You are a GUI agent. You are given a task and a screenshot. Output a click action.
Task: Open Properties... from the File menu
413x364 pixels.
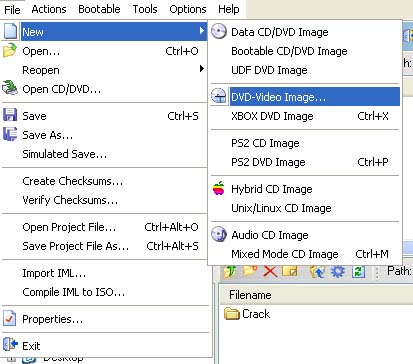point(104,319)
